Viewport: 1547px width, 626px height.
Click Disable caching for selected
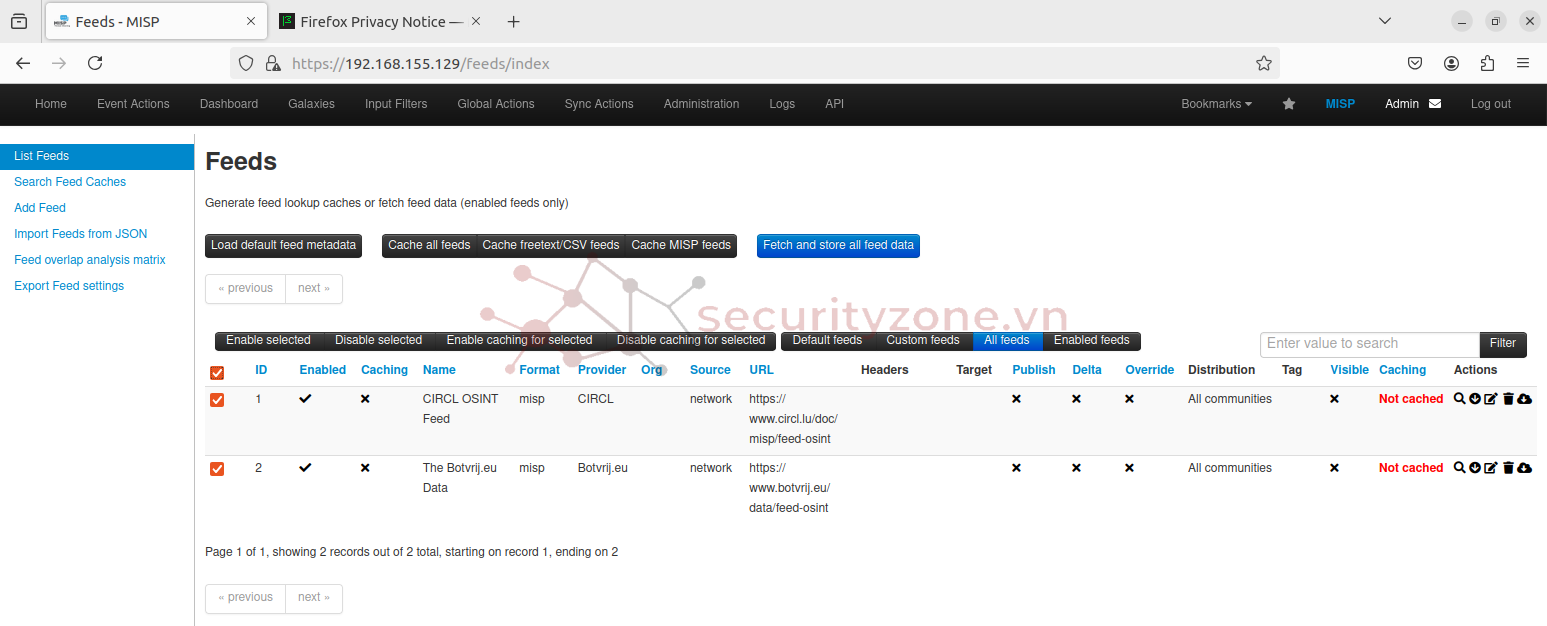691,341
